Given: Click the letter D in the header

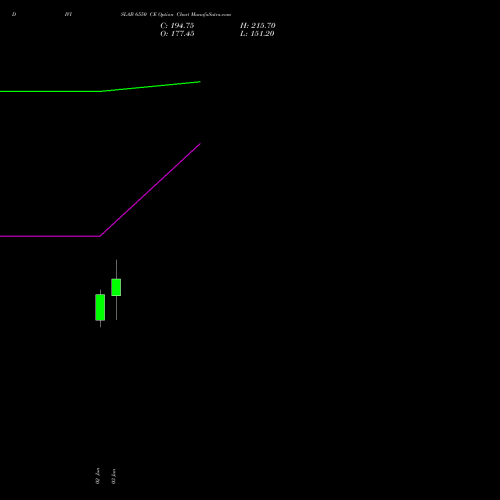Looking at the screenshot, I should click(x=14, y=14).
